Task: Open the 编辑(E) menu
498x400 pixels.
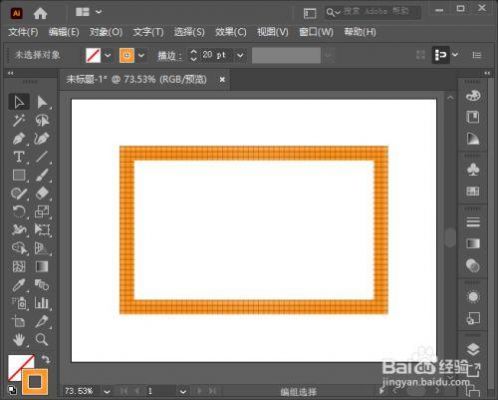Action: click(64, 32)
